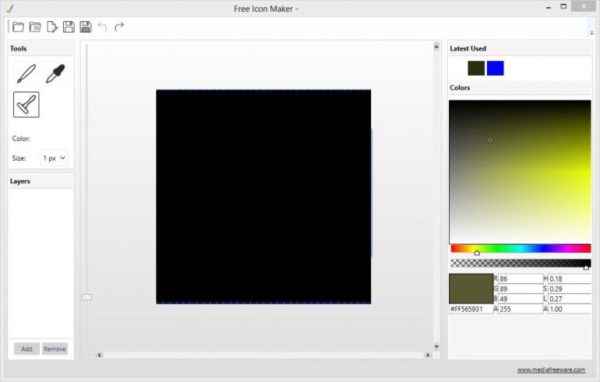Open a file with the folder icon
The height and width of the screenshot is (382, 600).
click(18, 27)
